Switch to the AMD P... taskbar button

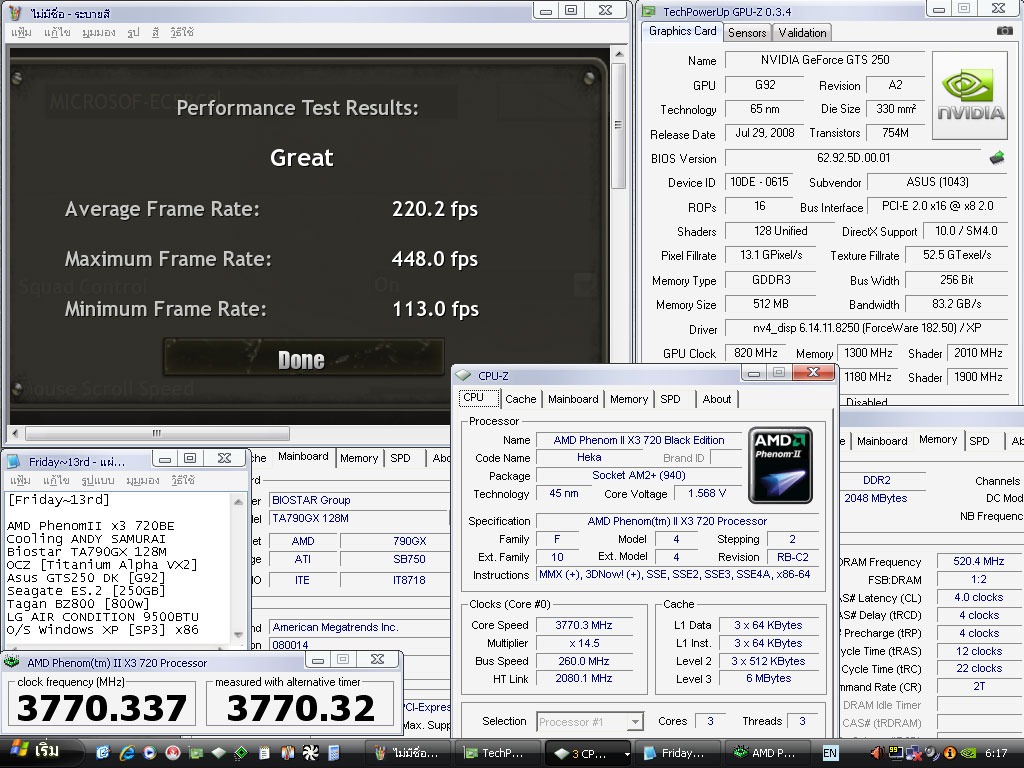(769, 753)
